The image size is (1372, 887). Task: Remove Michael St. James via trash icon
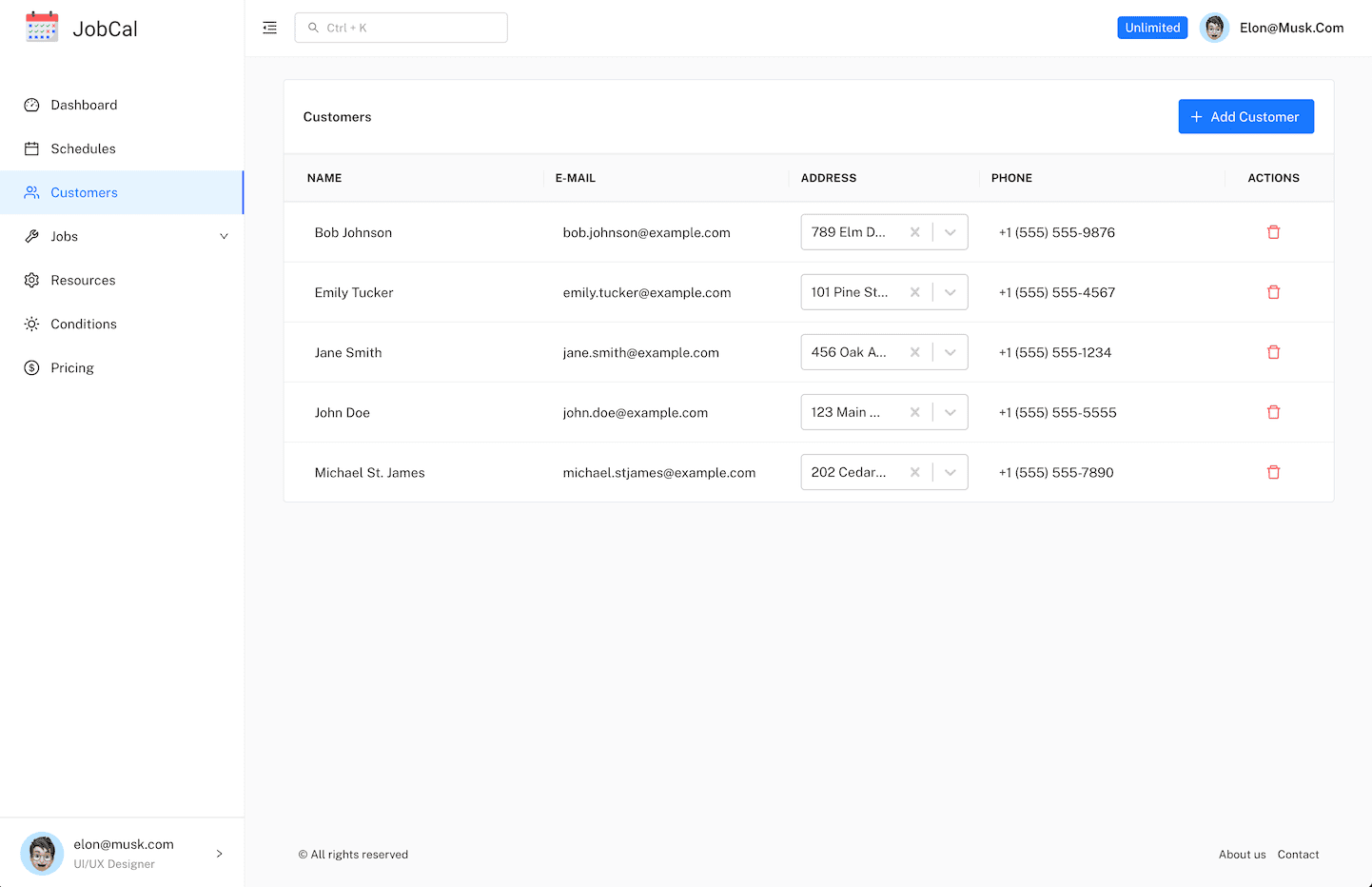[1273, 472]
